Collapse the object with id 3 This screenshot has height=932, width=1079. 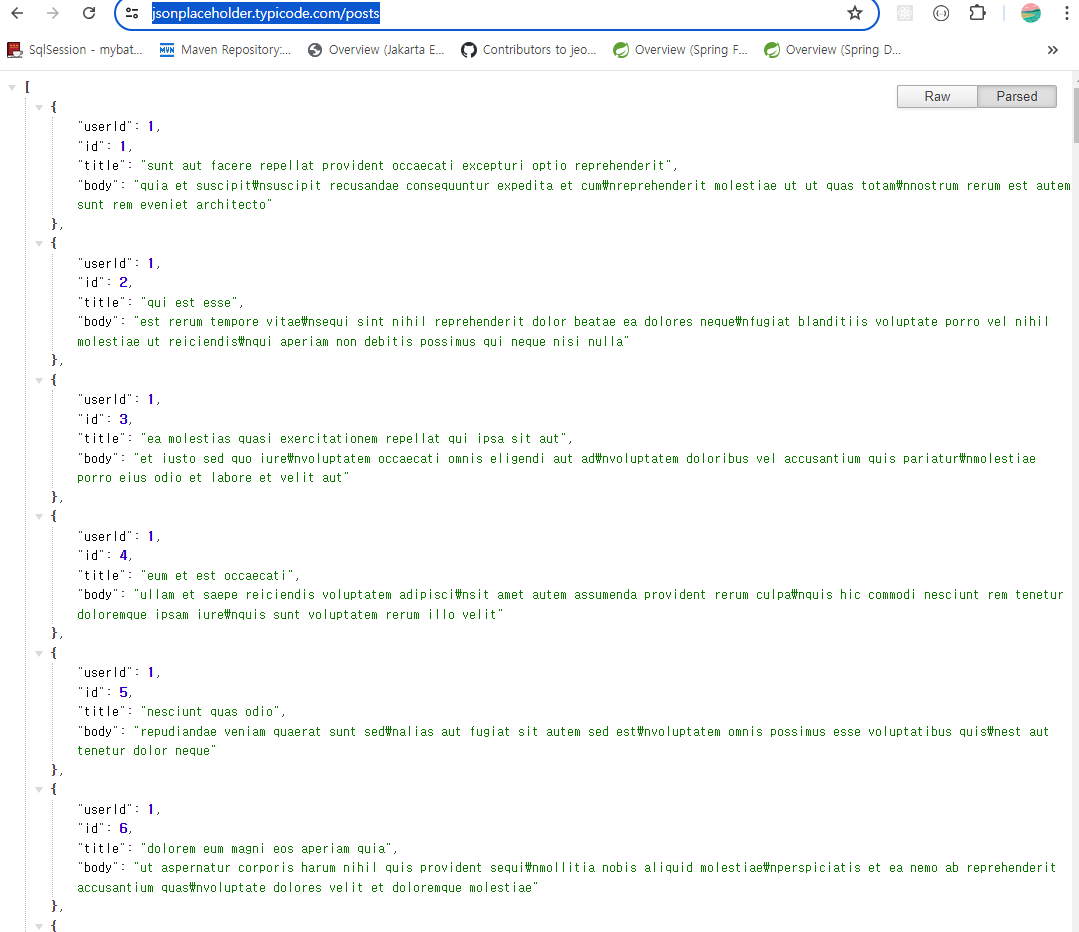(x=39, y=380)
